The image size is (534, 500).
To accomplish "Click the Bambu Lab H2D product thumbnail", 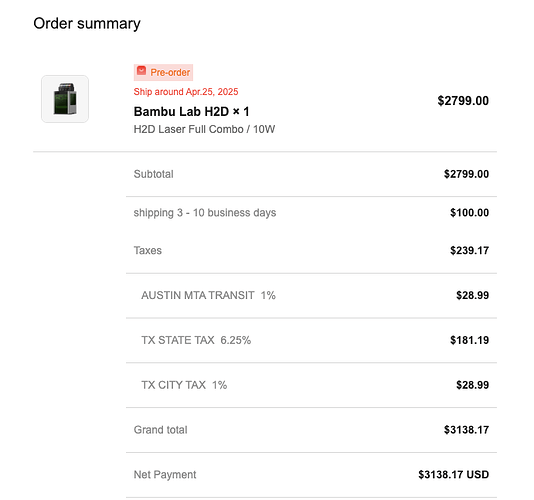I will click(x=65, y=99).
